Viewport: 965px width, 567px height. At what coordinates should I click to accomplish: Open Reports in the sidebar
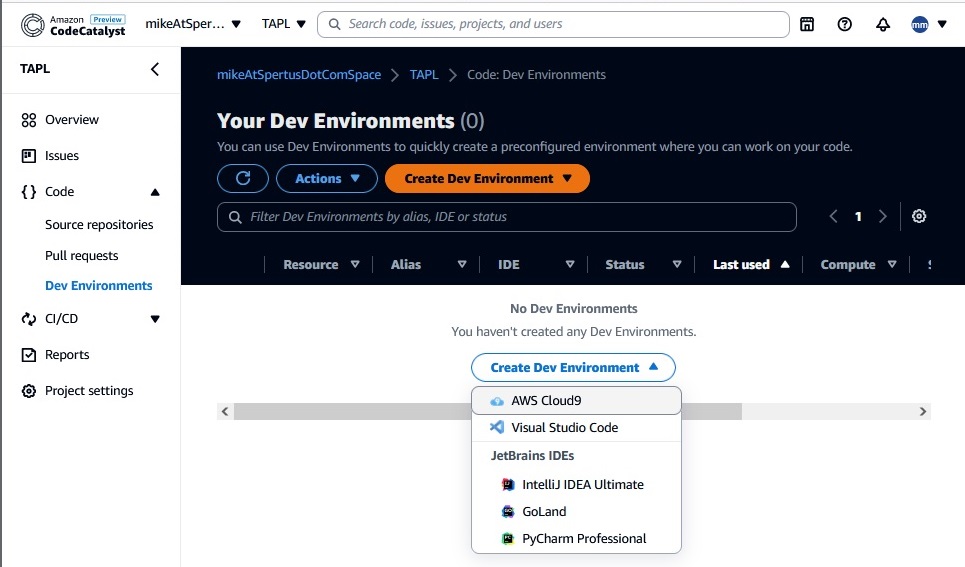[x=67, y=355]
